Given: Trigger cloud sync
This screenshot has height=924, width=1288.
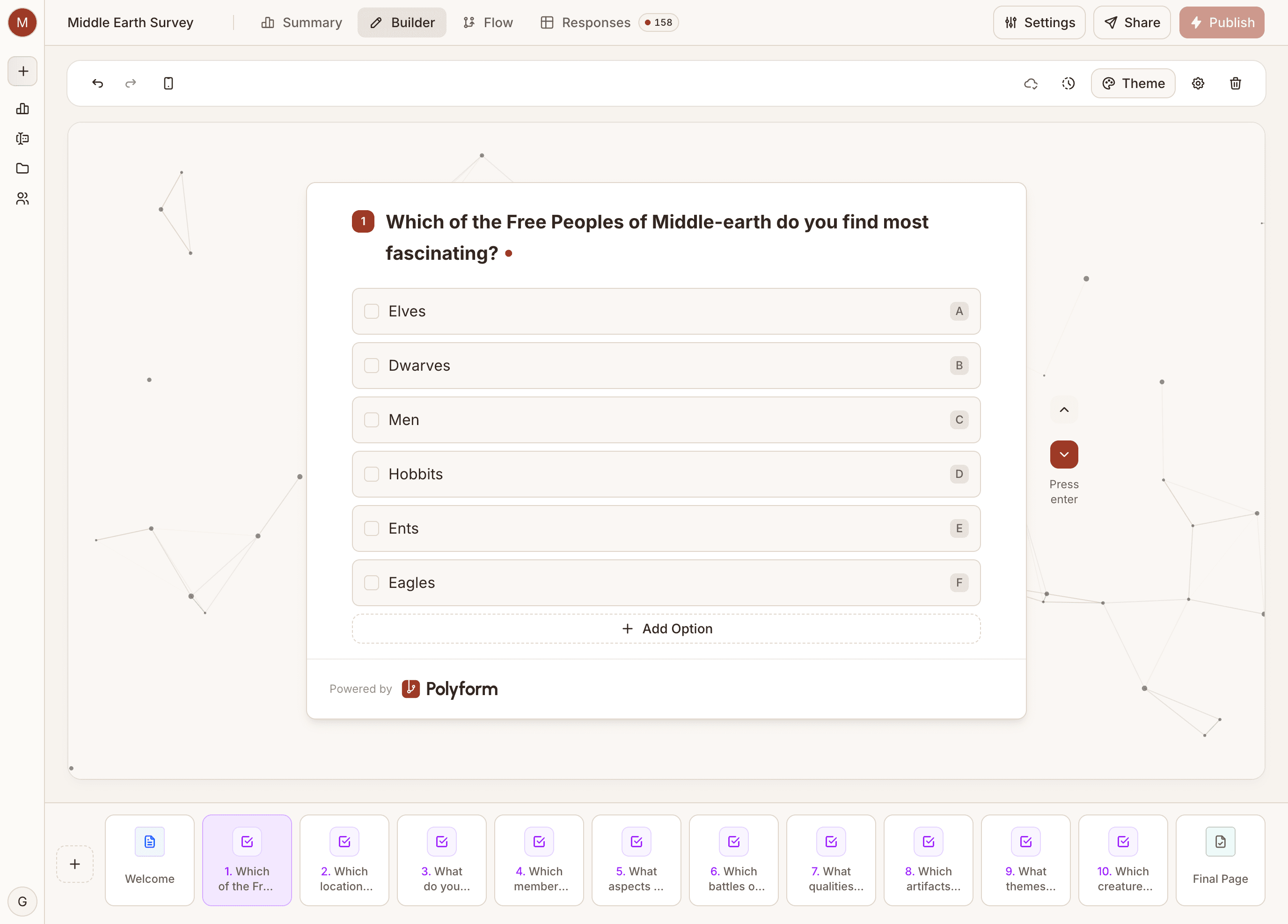Looking at the screenshot, I should (x=1032, y=83).
